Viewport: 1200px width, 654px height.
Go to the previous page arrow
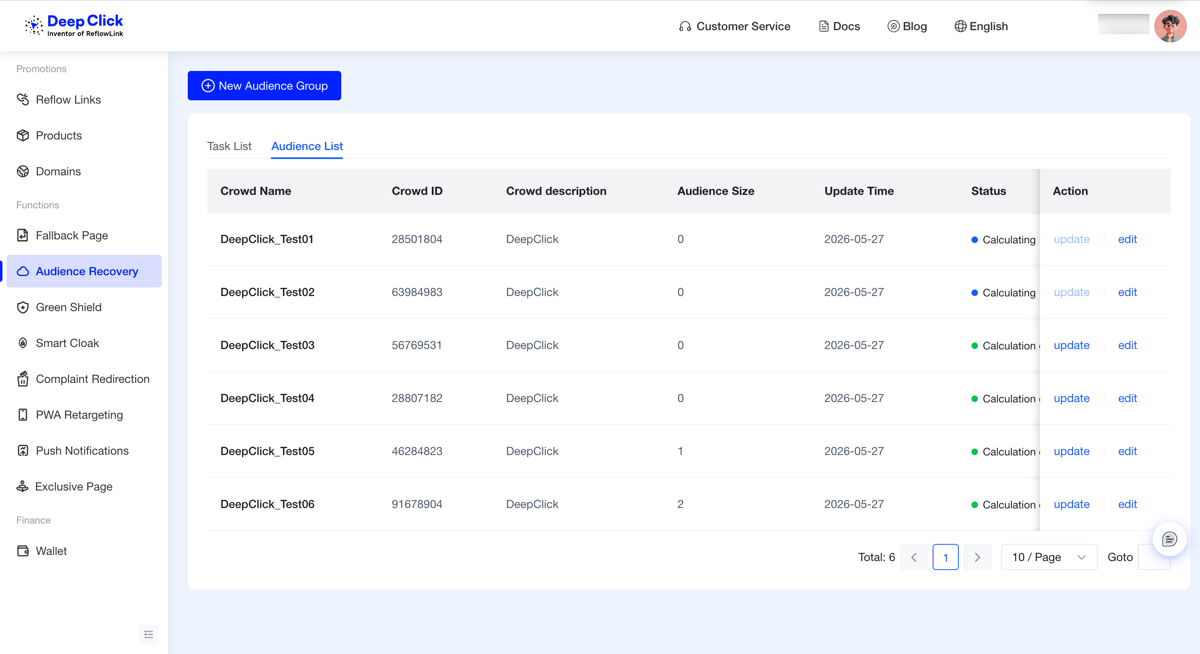(914, 557)
